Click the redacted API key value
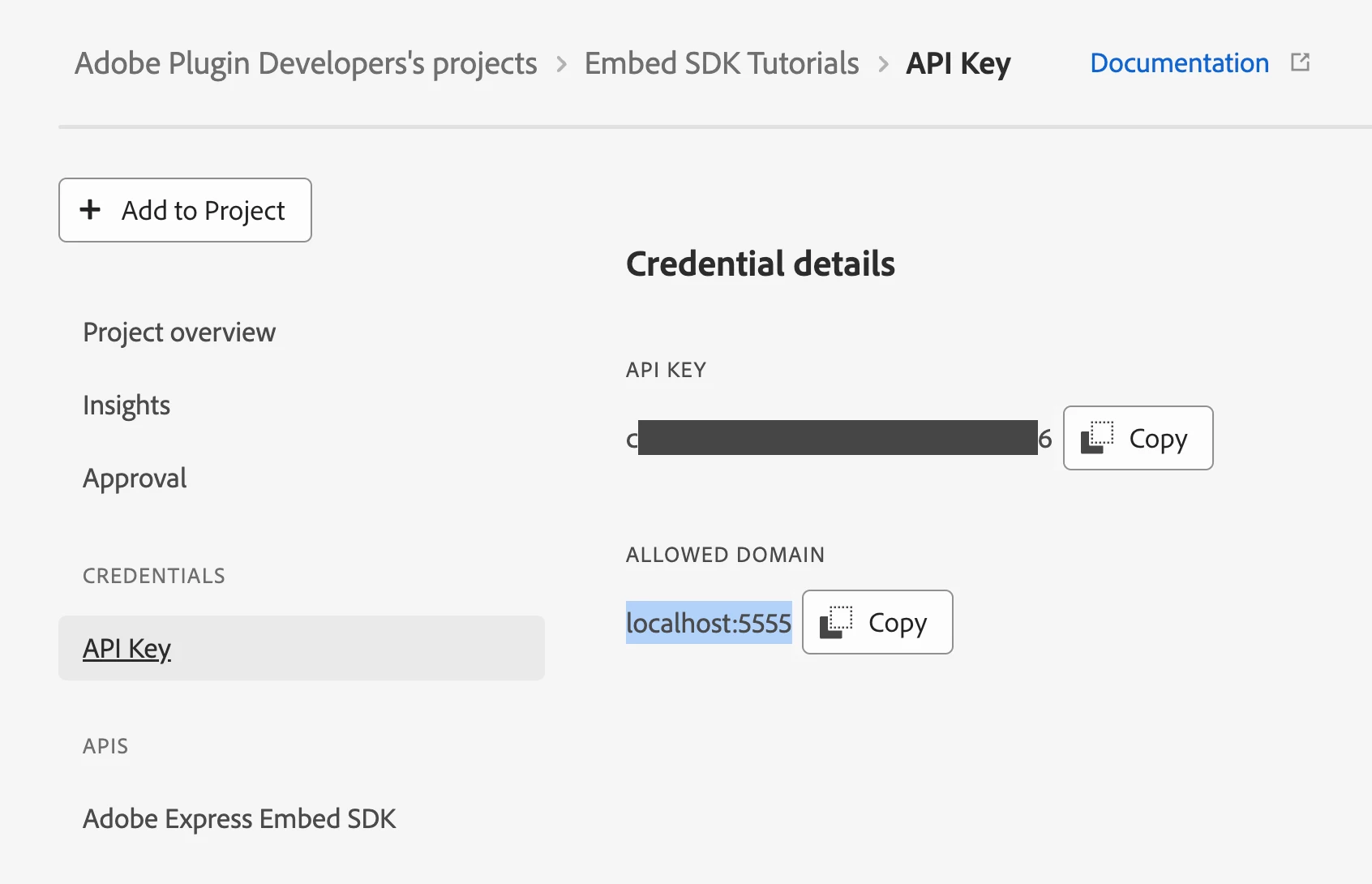This screenshot has width=1372, height=884. [838, 438]
